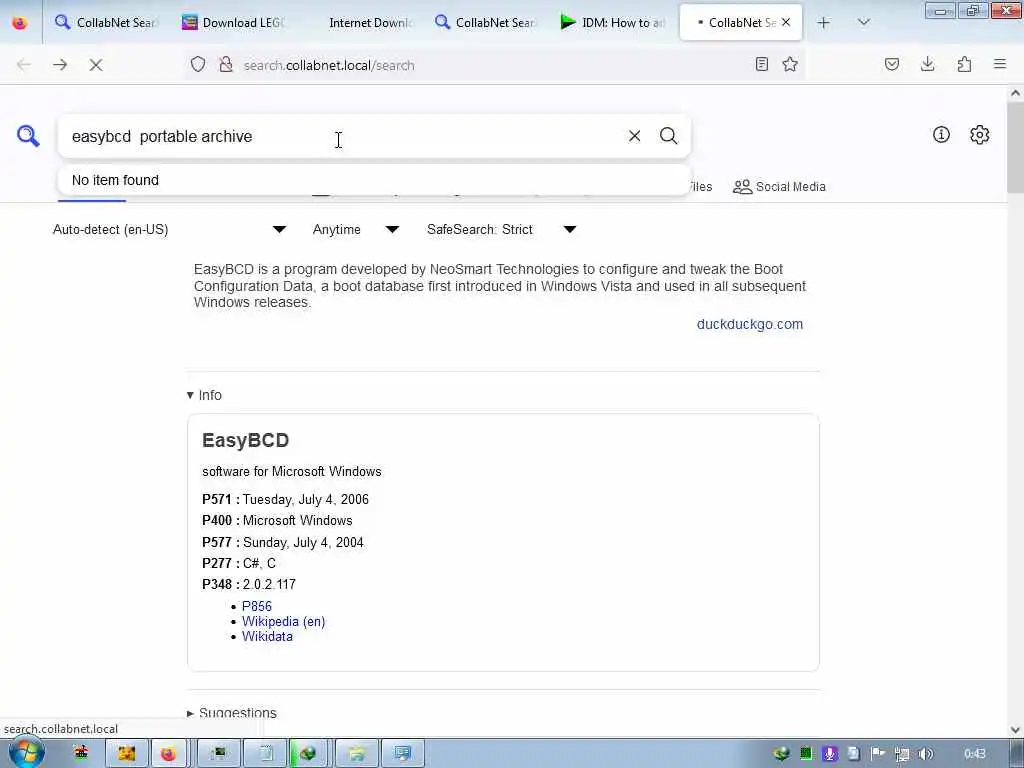Click the scrollbar up arrow

coord(1016,93)
